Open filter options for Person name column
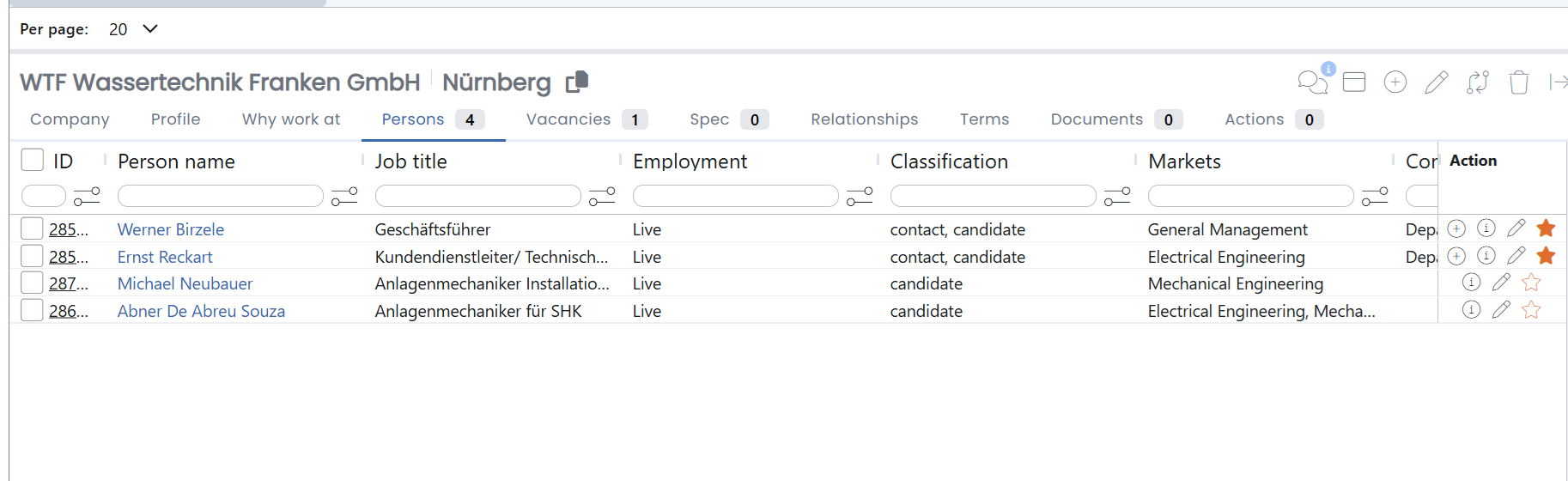 [x=344, y=197]
